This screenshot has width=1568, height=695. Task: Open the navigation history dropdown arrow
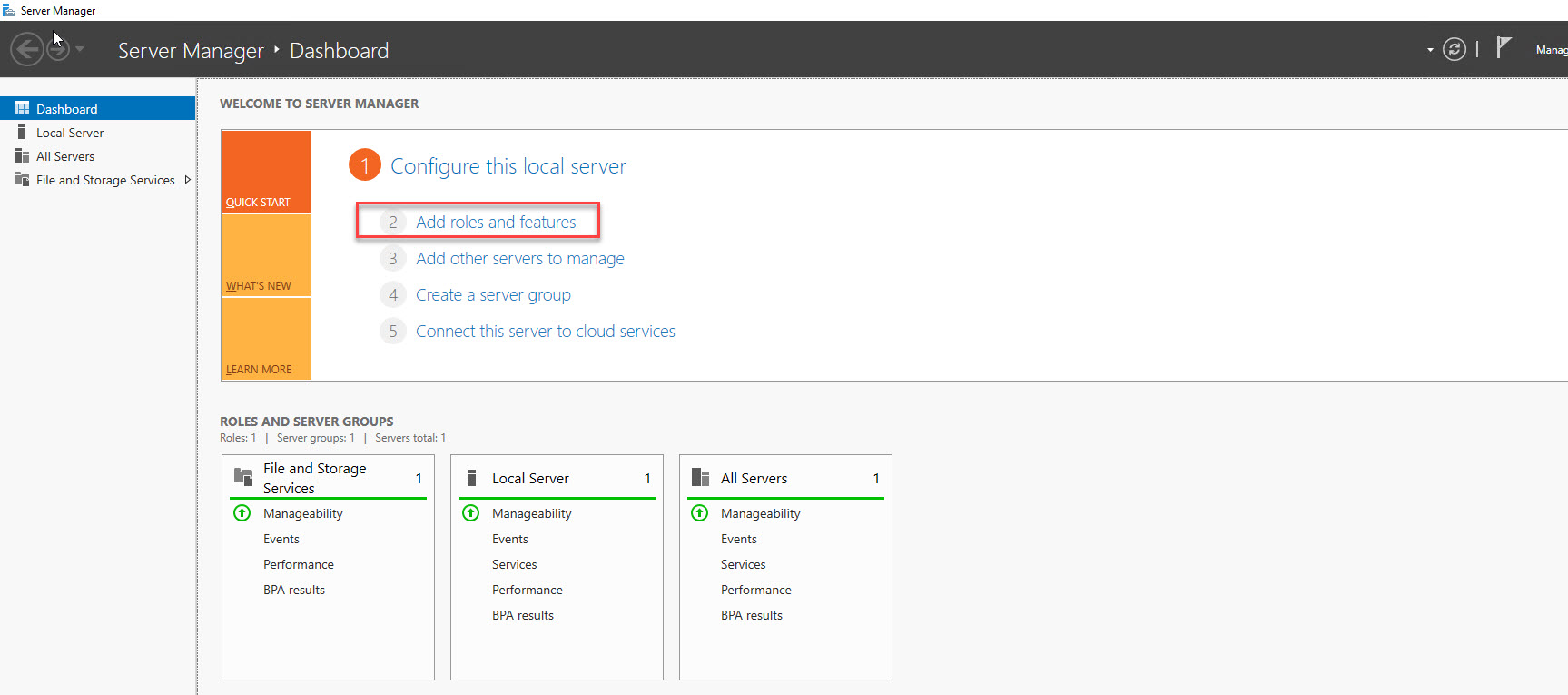tap(80, 49)
